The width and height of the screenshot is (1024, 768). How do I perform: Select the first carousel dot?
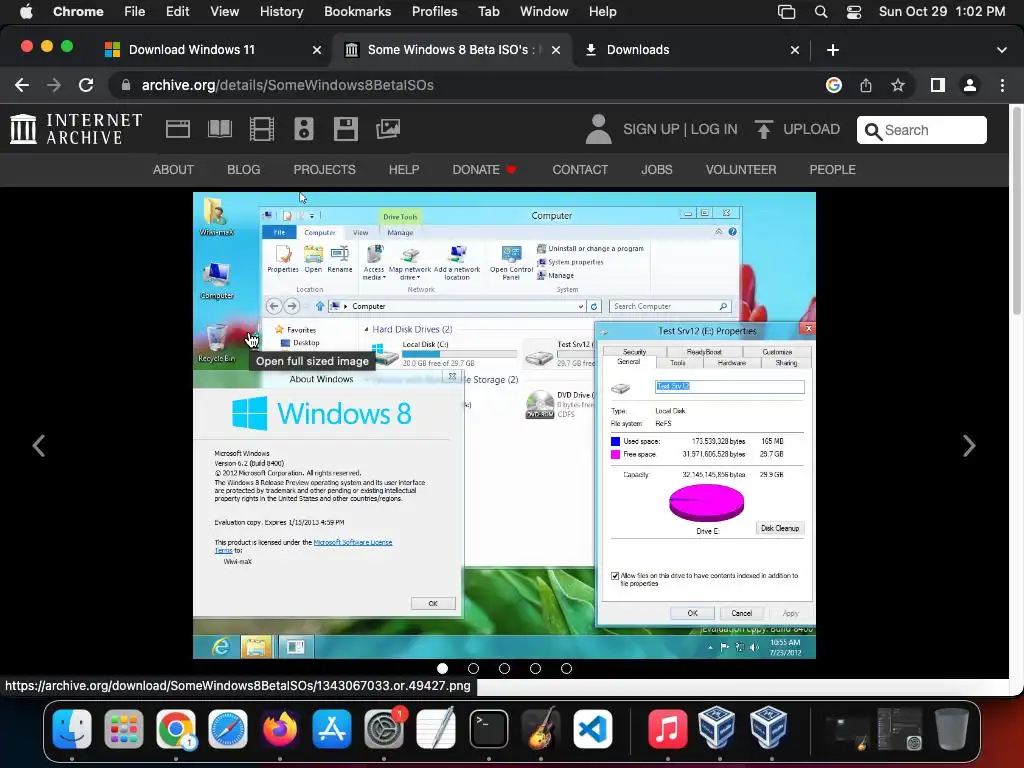pyautogui.click(x=442, y=668)
